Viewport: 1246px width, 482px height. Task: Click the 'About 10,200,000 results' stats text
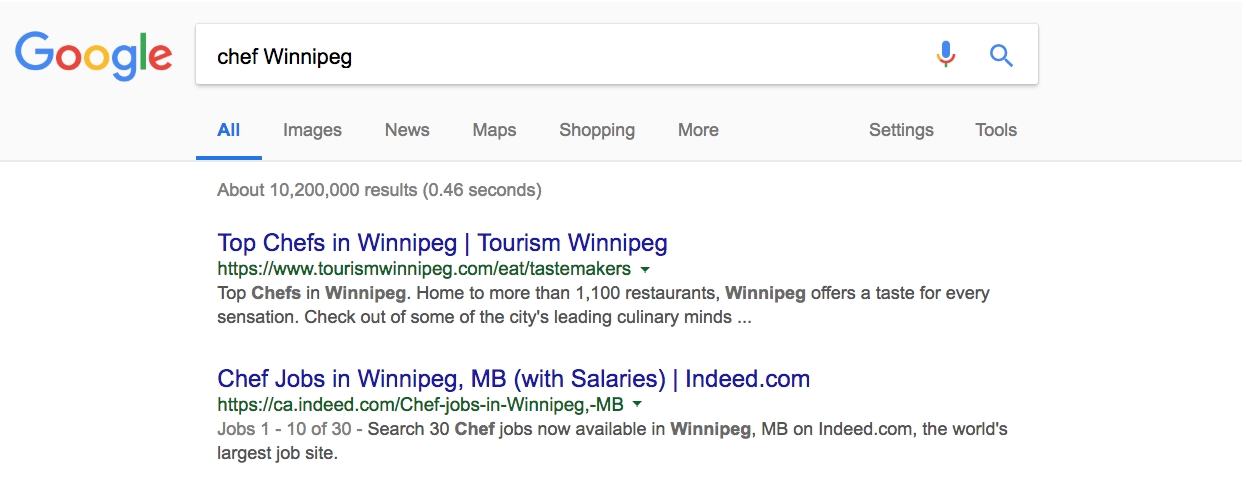(x=379, y=189)
